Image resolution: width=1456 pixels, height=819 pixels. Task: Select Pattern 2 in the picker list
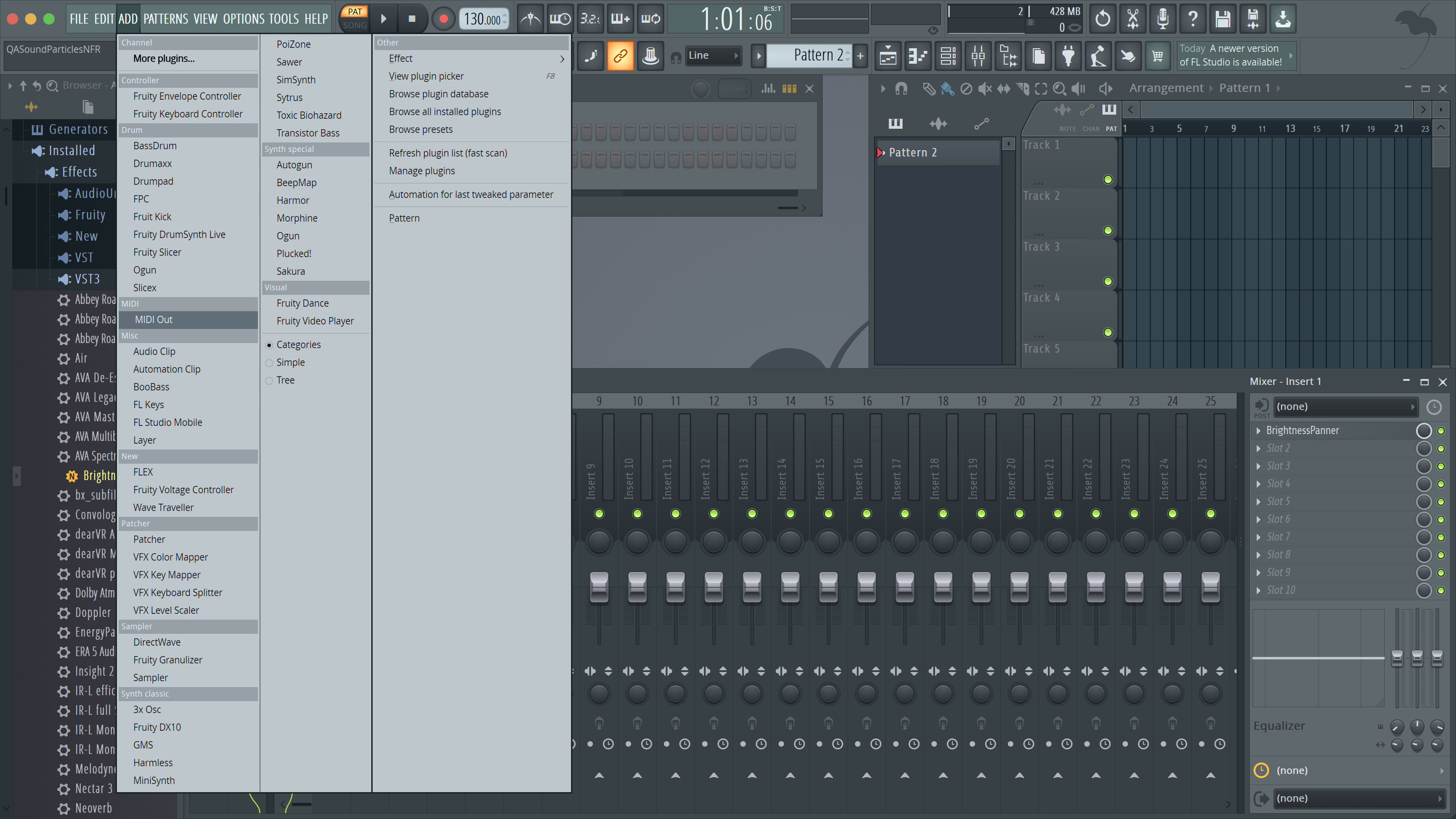(938, 152)
